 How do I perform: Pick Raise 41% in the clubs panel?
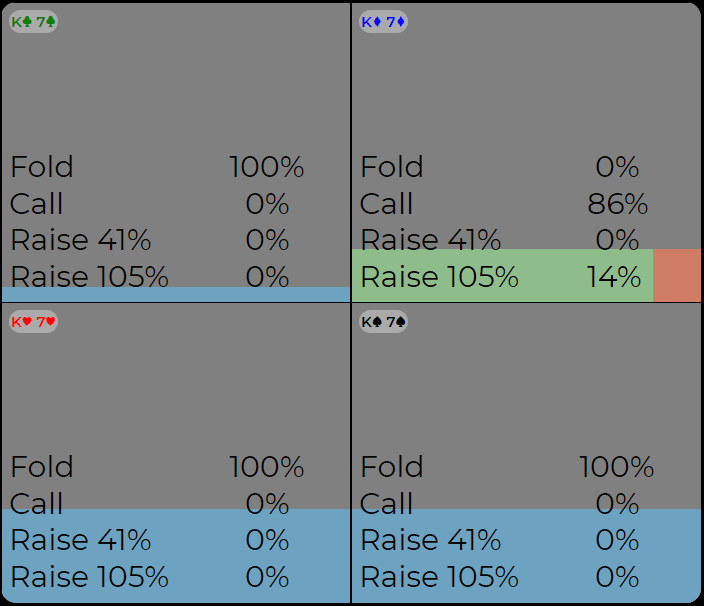pyautogui.click(x=157, y=240)
